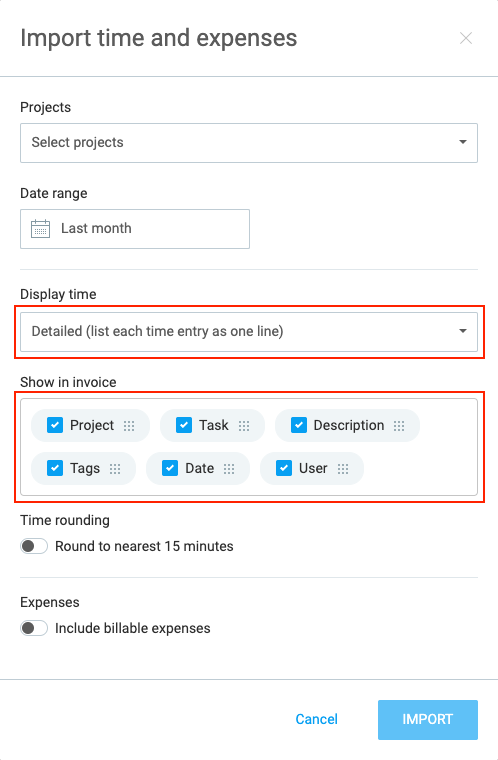Click the drag handle beside Description
This screenshot has width=498, height=760.
pyautogui.click(x=399, y=426)
